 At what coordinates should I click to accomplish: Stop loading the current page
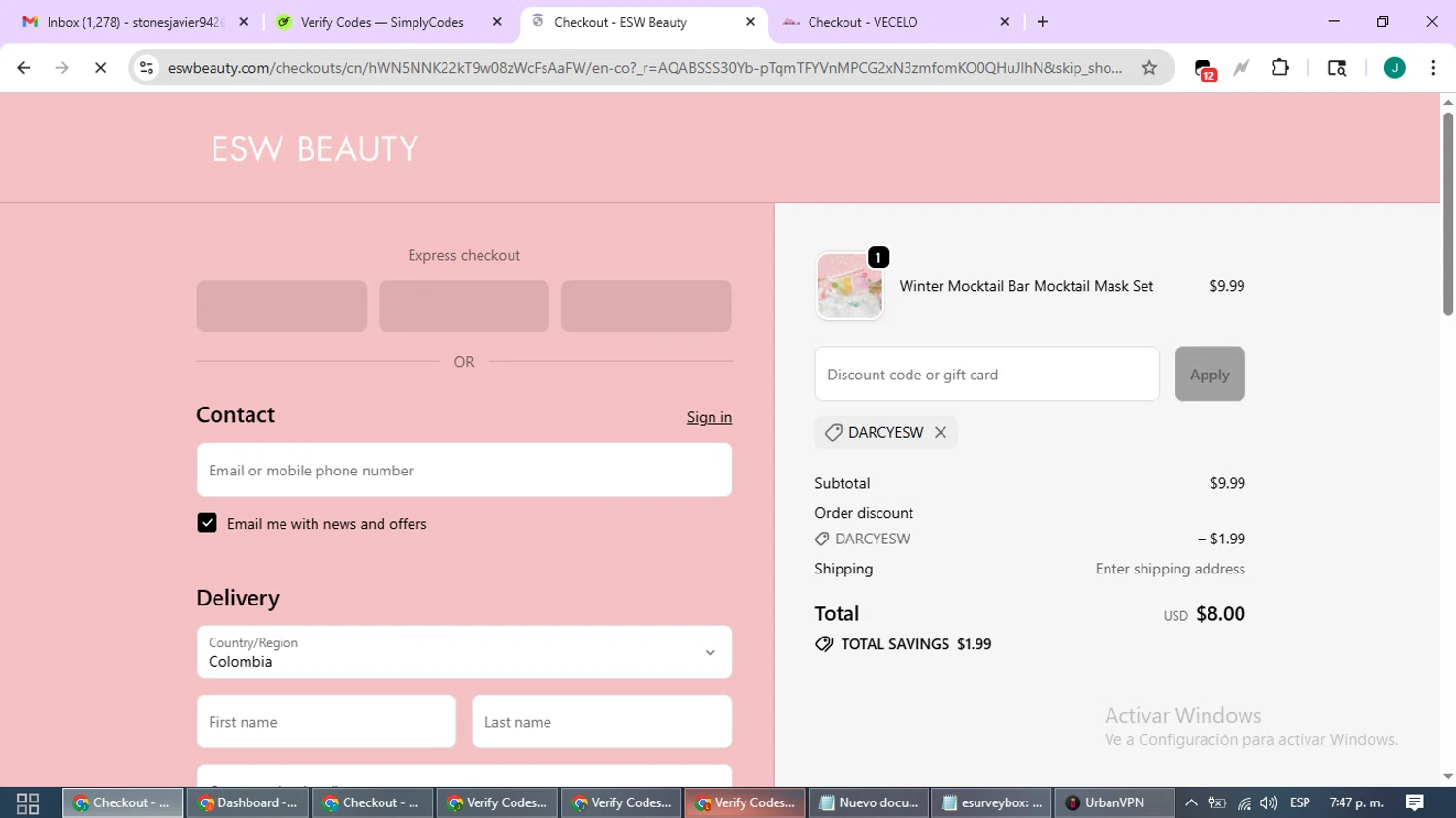click(100, 68)
